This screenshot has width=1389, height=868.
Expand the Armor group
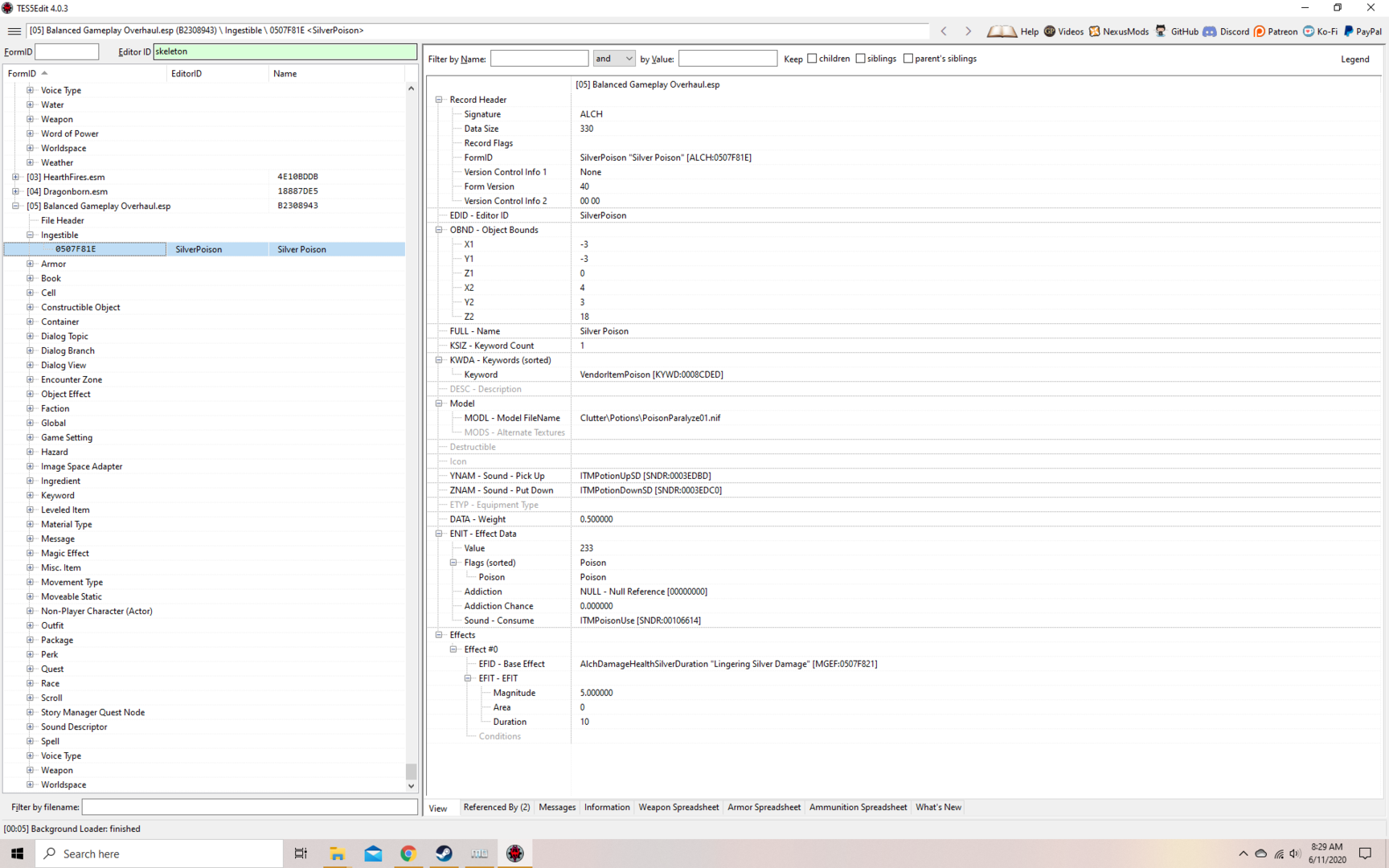coord(30,264)
